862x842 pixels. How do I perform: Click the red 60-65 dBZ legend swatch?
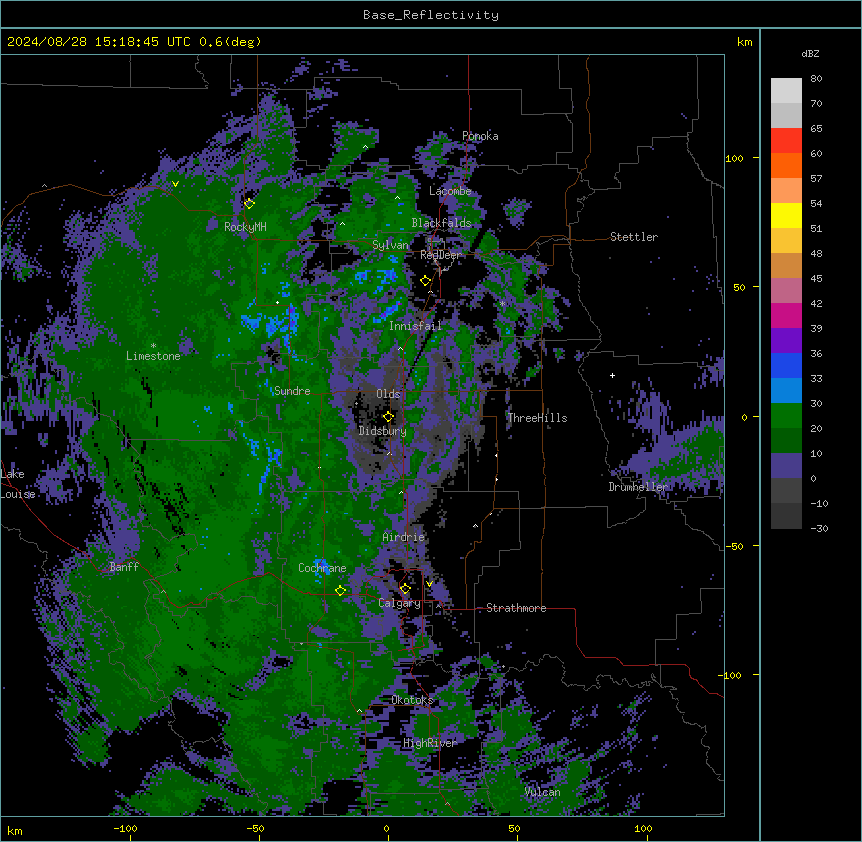tap(786, 141)
